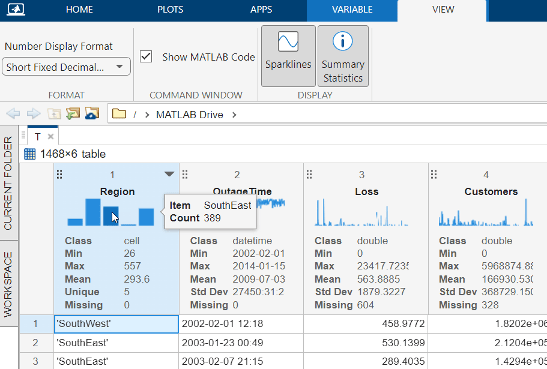Open the WORKSPACE side panel
The width and height of the screenshot is (547, 369).
(x=8, y=284)
